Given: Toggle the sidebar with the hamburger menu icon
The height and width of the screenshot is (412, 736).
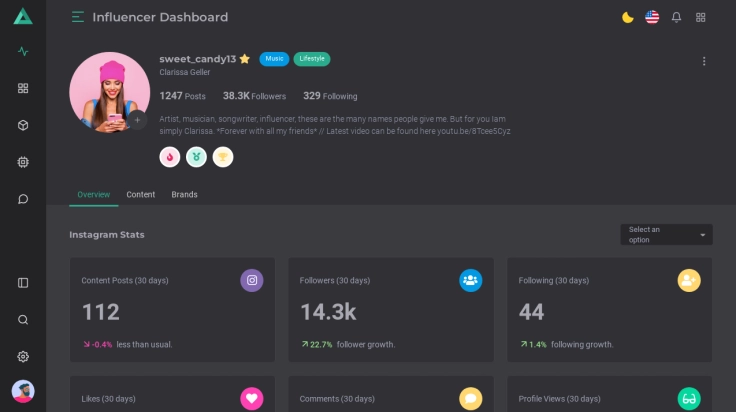Looking at the screenshot, I should [78, 17].
